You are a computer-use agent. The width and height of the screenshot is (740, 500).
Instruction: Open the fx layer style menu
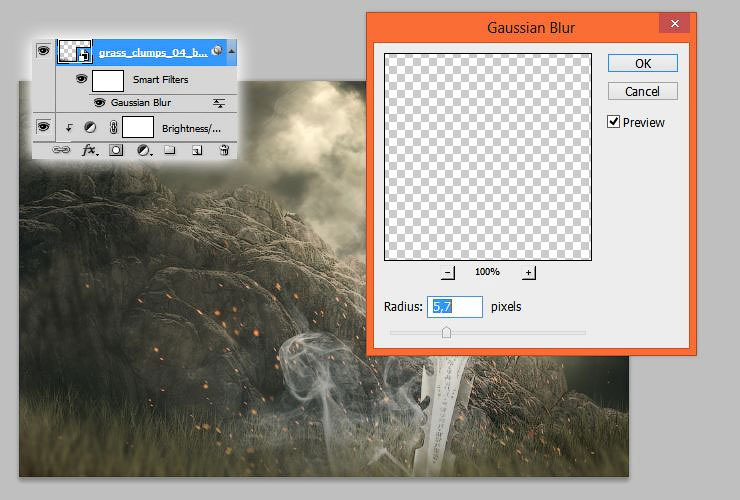pyautogui.click(x=90, y=151)
